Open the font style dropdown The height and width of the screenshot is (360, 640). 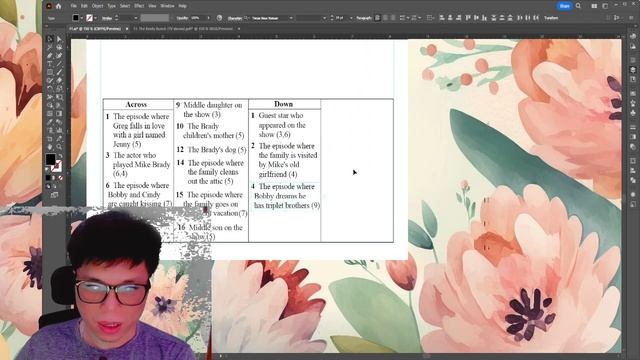point(324,18)
